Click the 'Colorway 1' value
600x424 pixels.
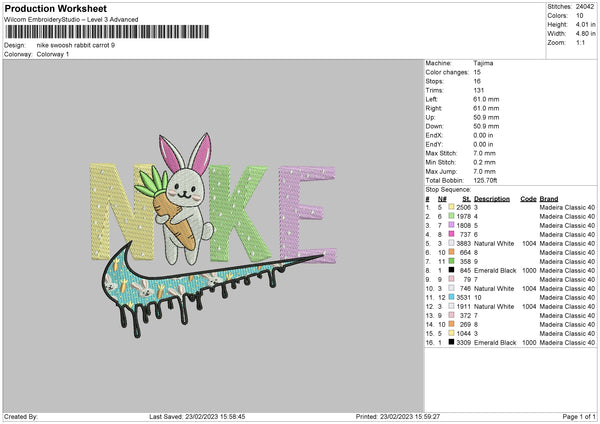pyautogui.click(x=53, y=54)
